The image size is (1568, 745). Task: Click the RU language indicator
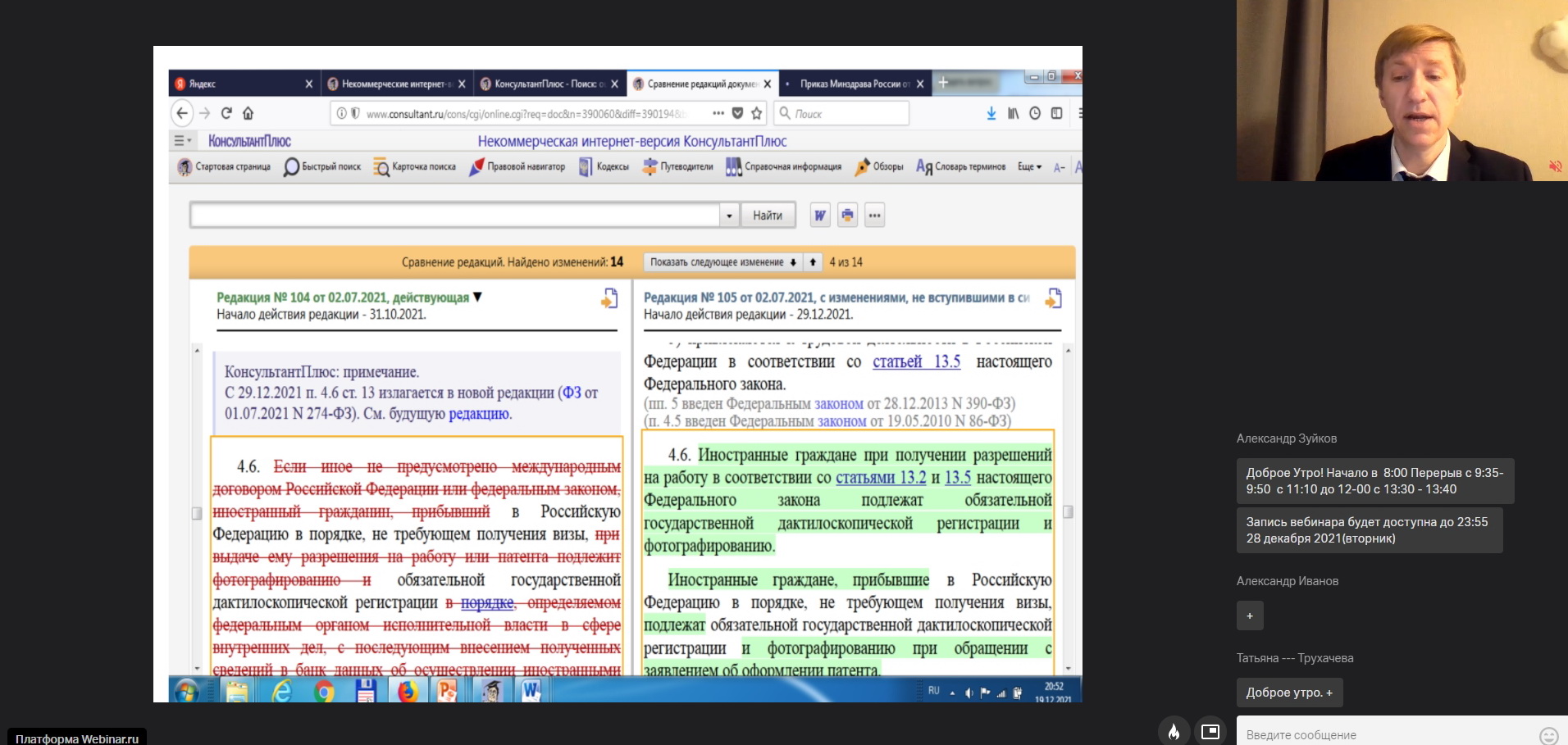(933, 691)
